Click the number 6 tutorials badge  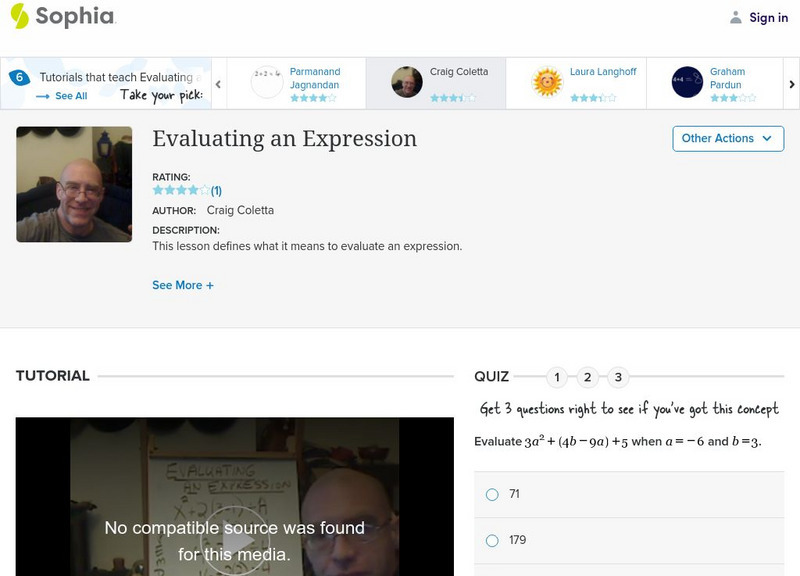pyautogui.click(x=19, y=78)
